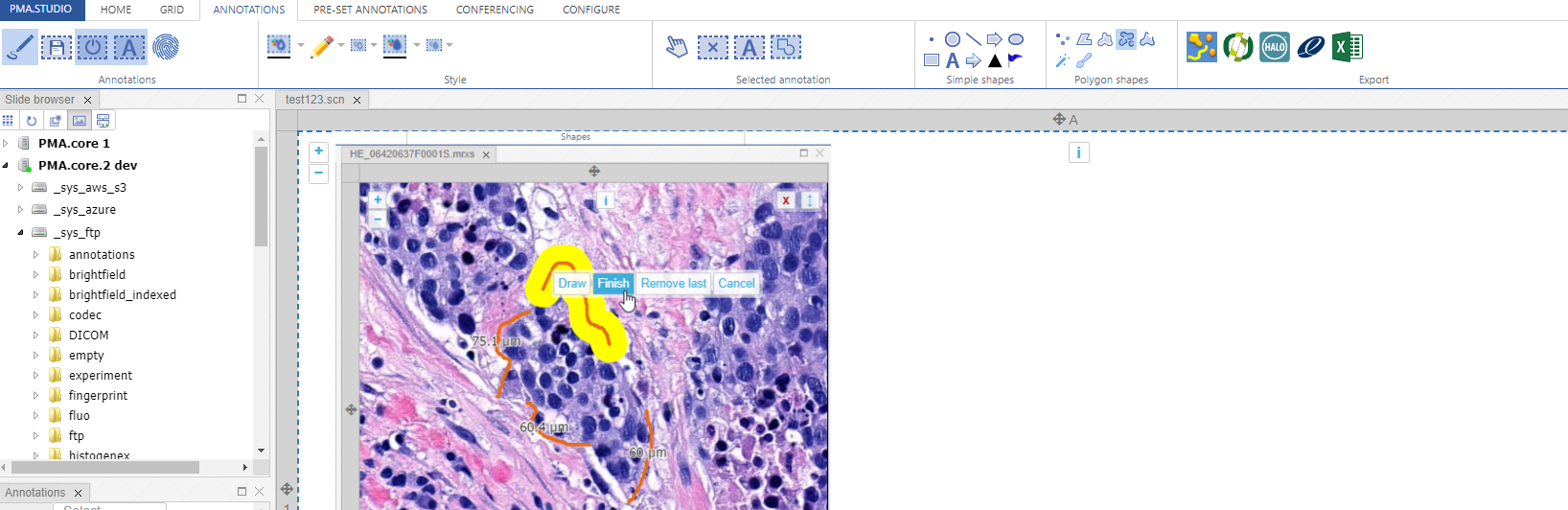Toggle the thumbnail view in Slide browser toolbar
Viewport: 1568px width, 510px height.
coord(80,121)
